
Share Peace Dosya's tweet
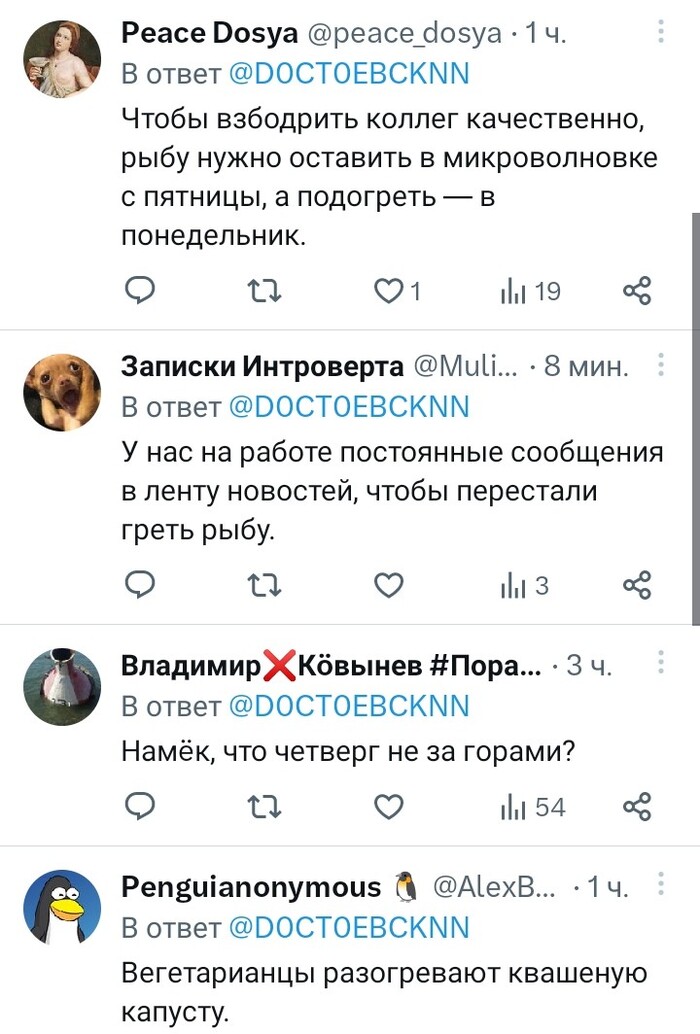tap(637, 291)
